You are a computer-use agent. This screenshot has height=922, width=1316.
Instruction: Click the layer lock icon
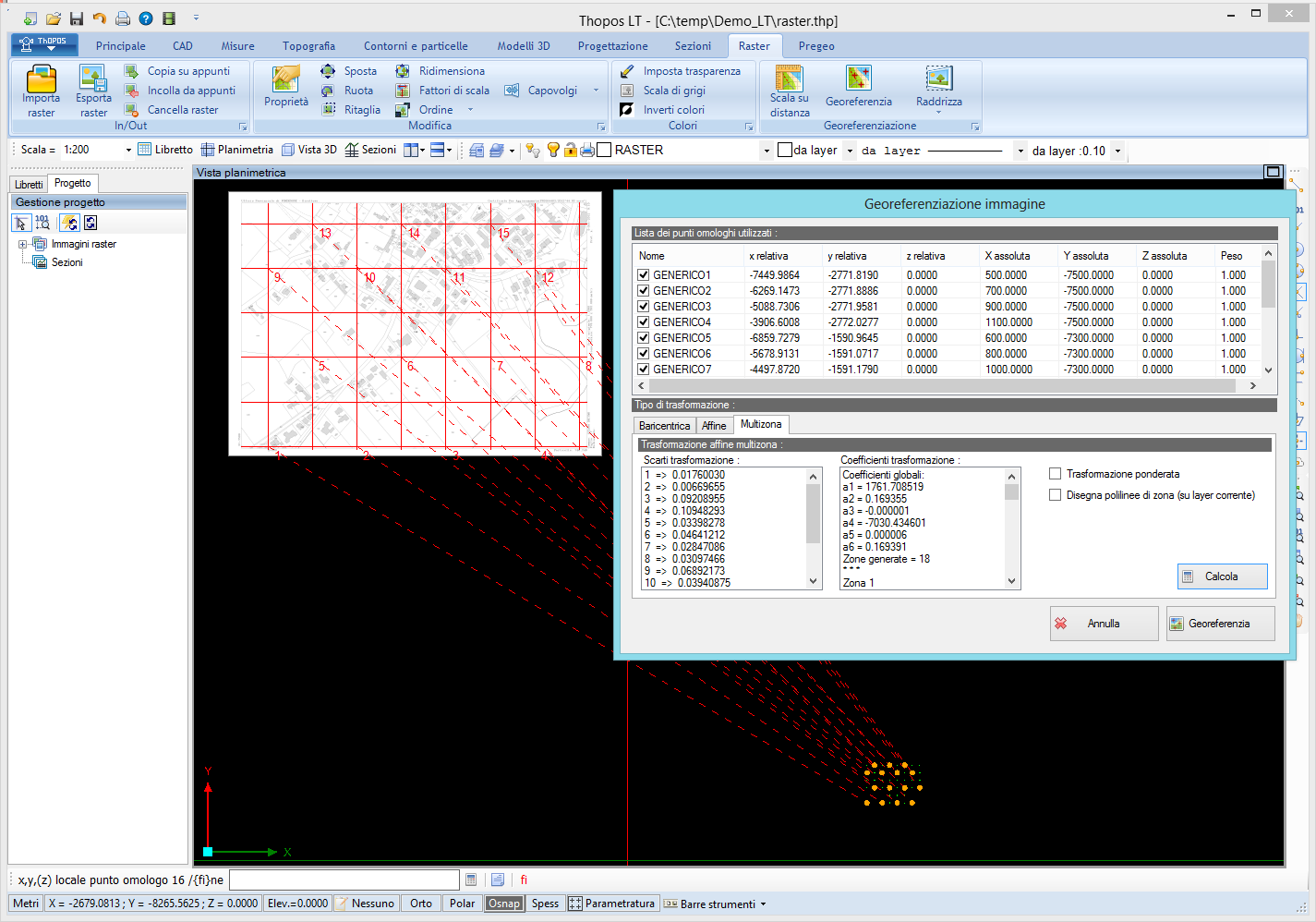[x=571, y=150]
